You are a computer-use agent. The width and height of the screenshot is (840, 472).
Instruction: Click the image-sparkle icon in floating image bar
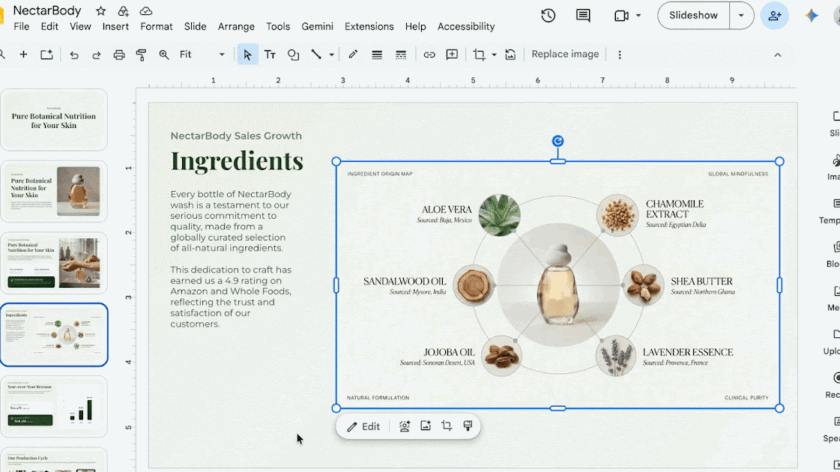point(425,426)
